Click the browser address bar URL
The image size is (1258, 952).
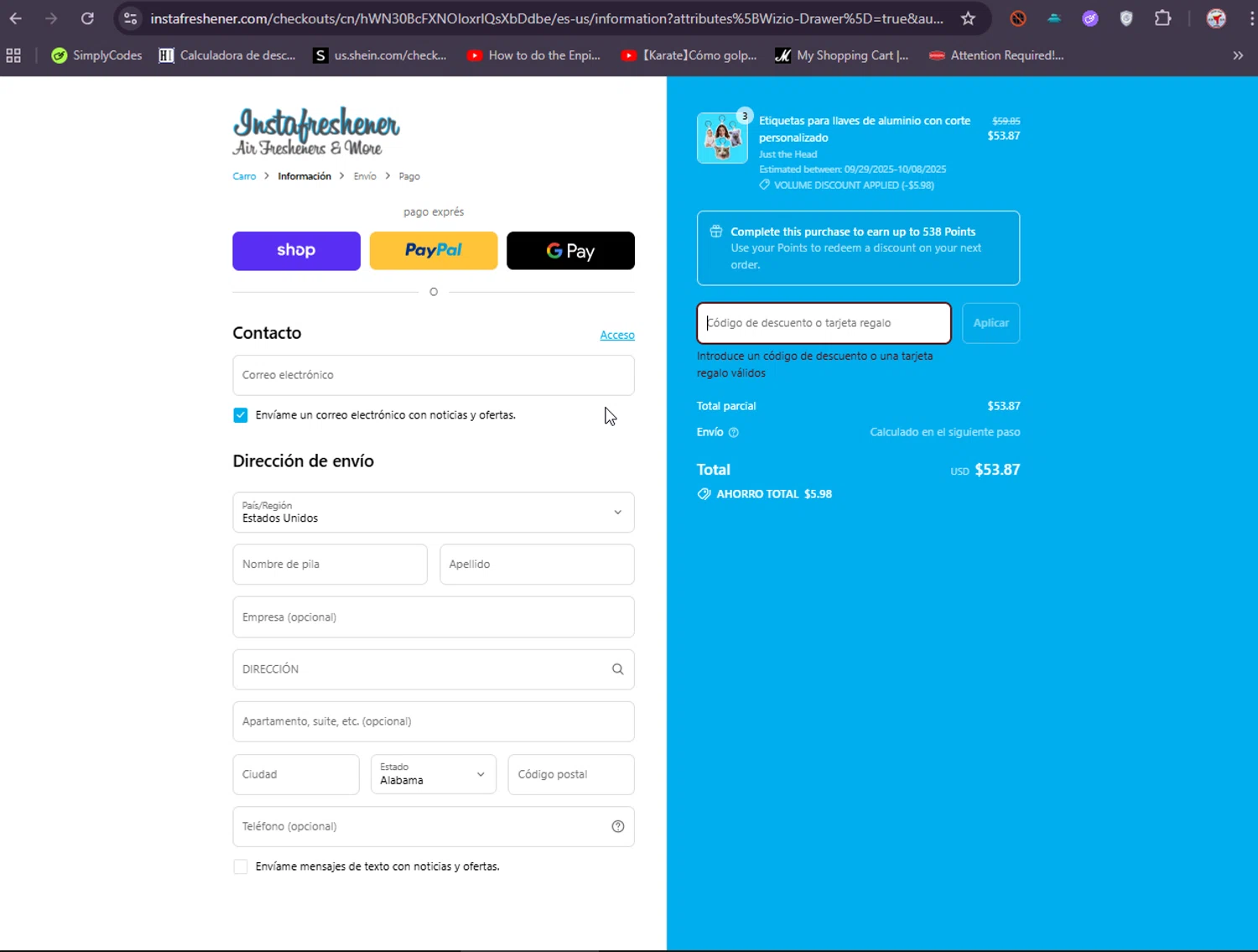click(x=547, y=18)
